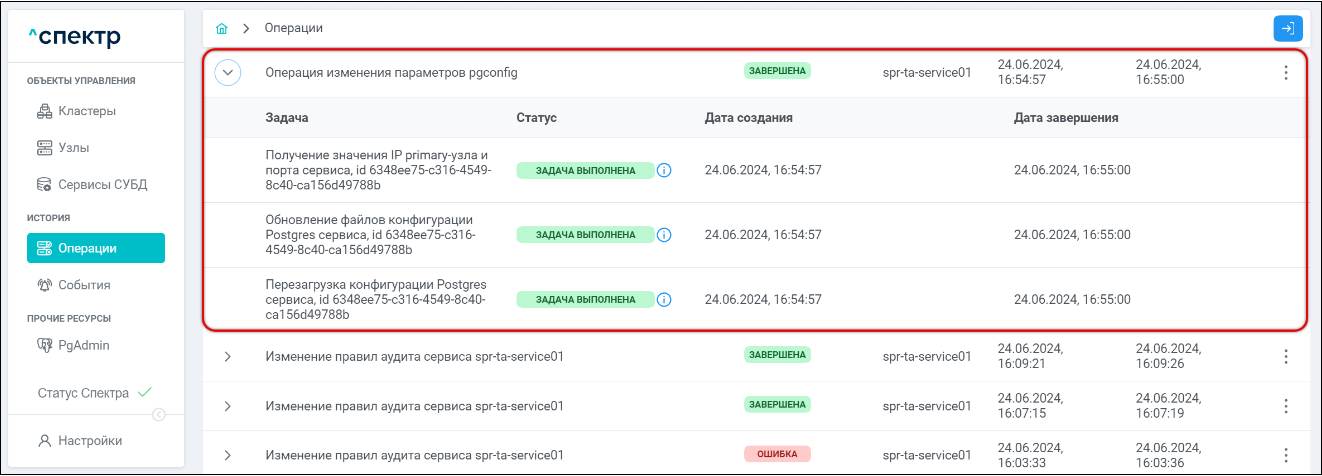The width and height of the screenshot is (1322, 476).
Task: Expand the audit rules operation from 16:09:21
Action: point(227,357)
